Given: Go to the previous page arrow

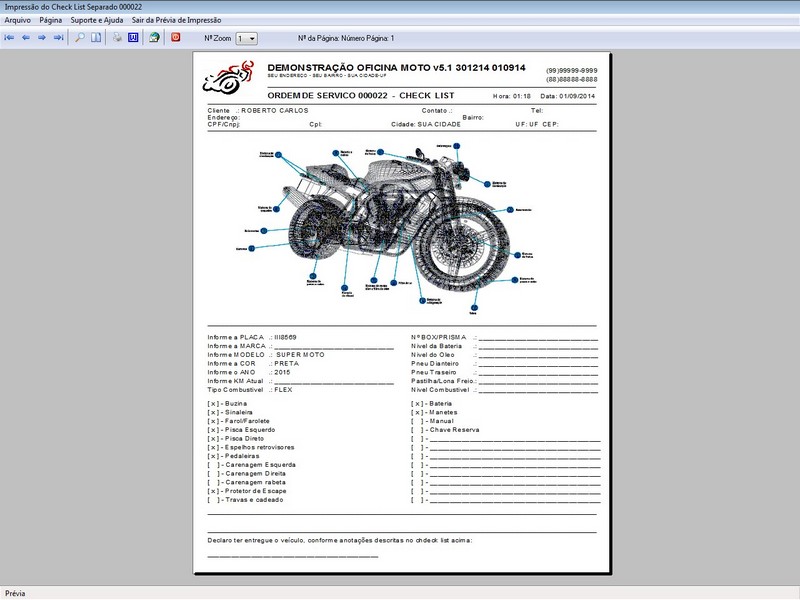Looking at the screenshot, I should (26, 38).
